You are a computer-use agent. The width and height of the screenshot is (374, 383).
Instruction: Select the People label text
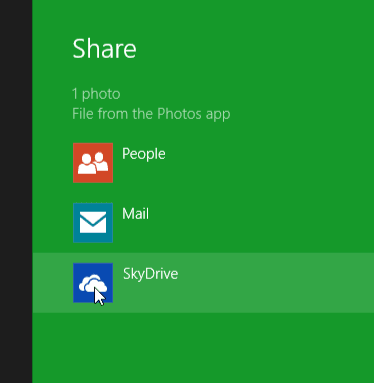coord(144,154)
